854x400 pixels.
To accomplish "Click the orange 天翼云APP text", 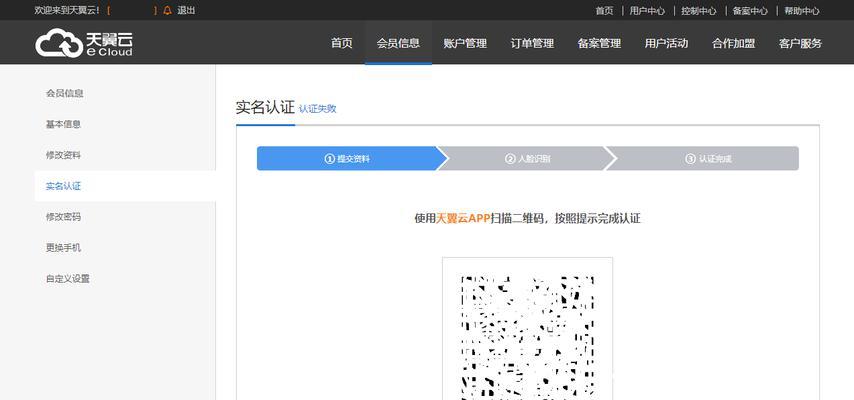I will (x=463, y=219).
